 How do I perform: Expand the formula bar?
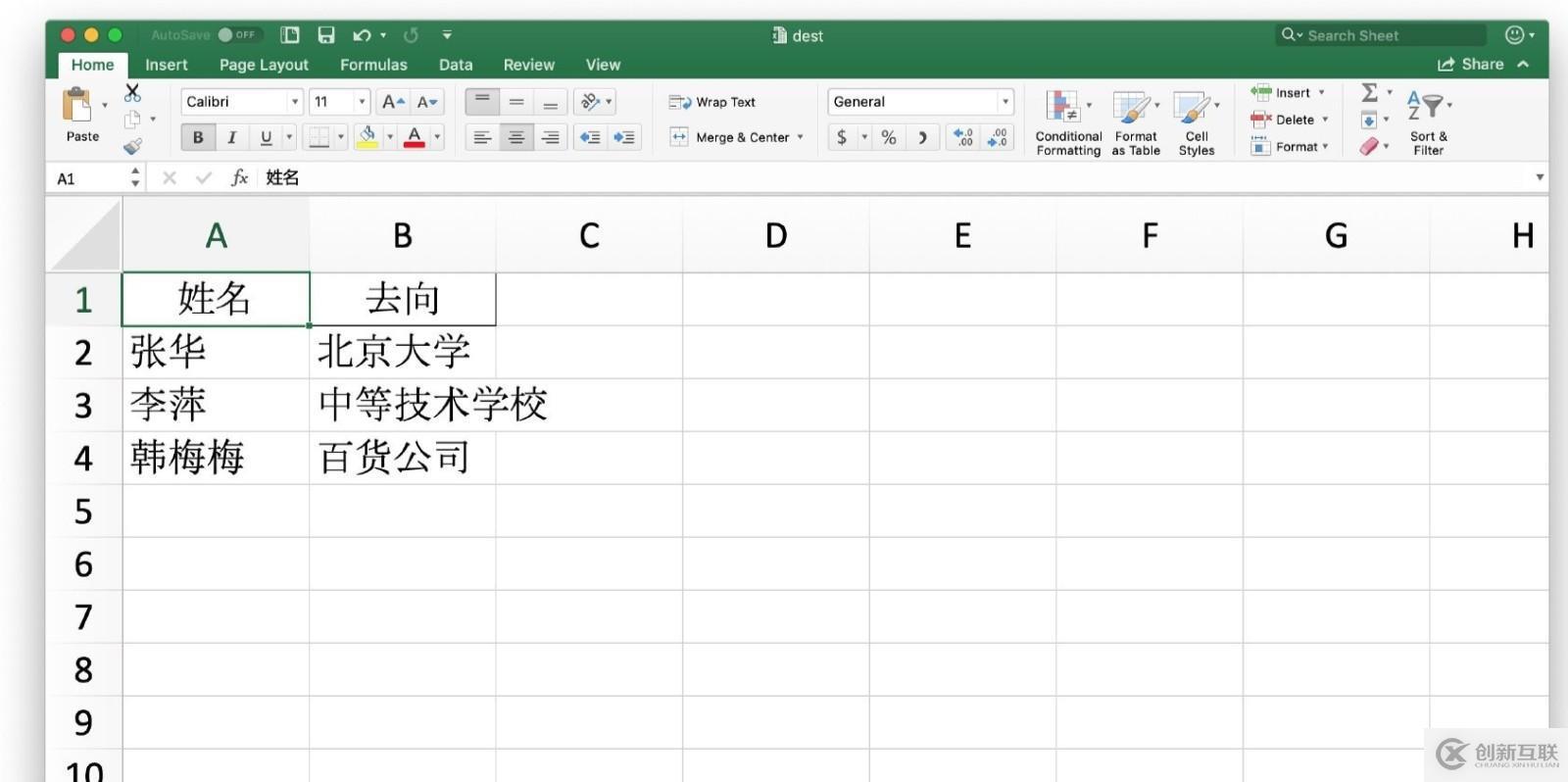[1540, 177]
